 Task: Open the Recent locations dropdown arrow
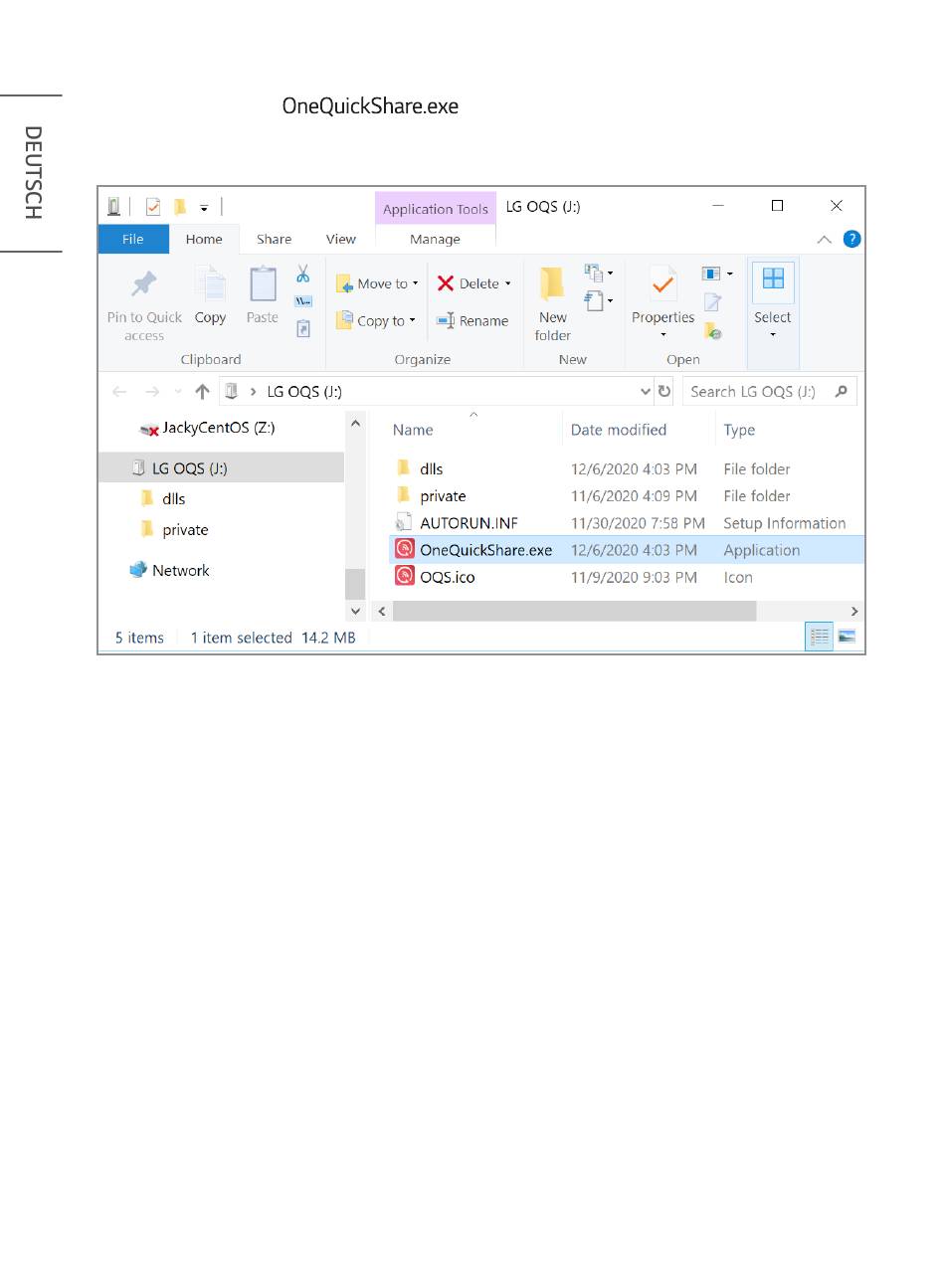tap(178, 392)
